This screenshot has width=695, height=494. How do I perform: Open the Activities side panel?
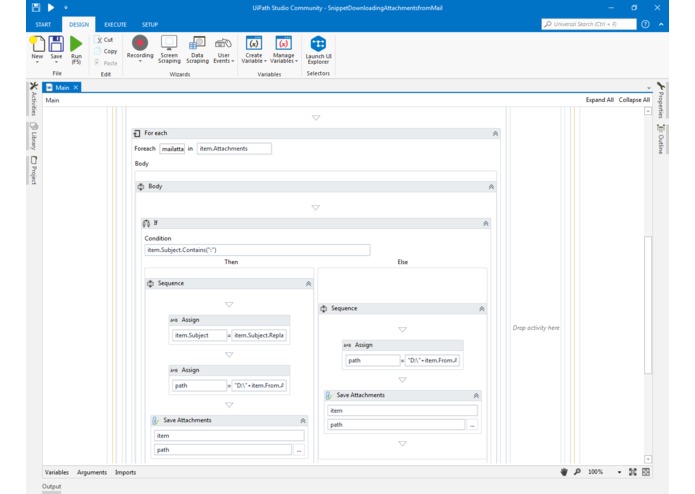[34, 98]
